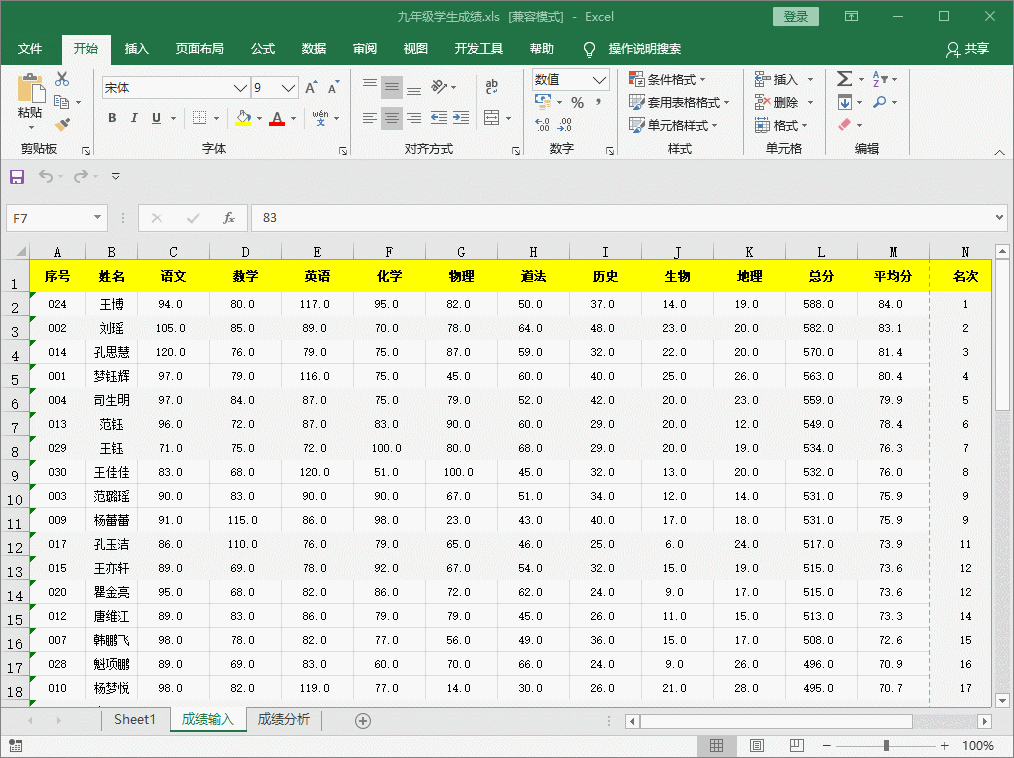Click the save icon in quick access toolbar

coord(17,177)
